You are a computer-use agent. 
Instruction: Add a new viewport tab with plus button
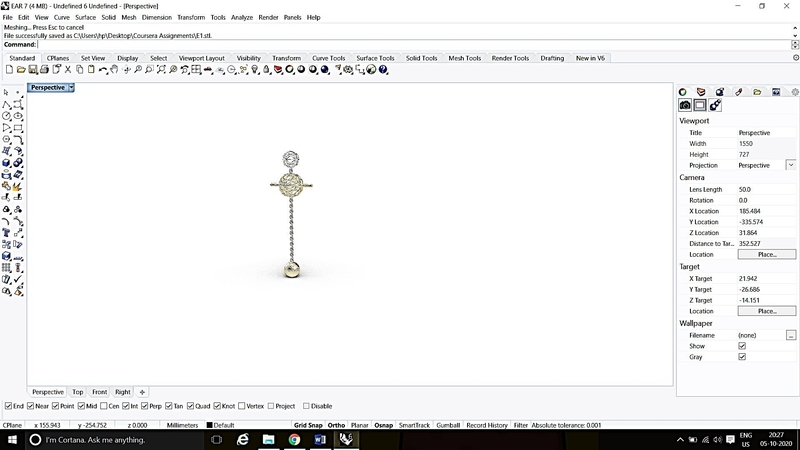142,392
